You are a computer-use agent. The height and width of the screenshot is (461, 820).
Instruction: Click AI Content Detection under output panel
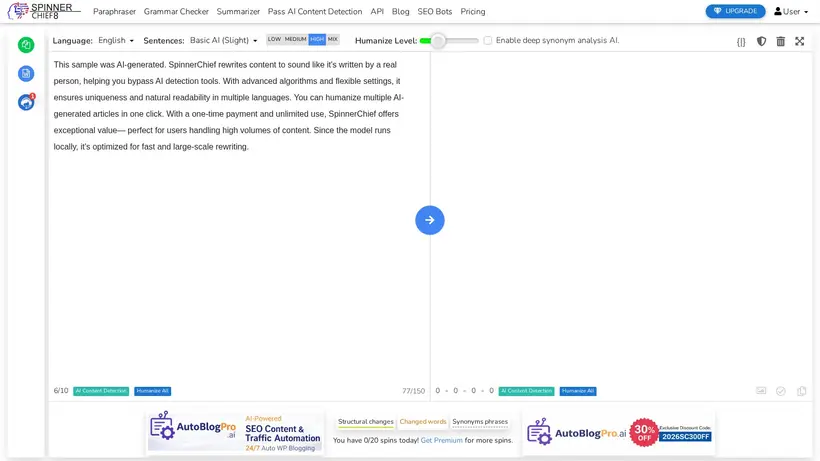pos(526,391)
